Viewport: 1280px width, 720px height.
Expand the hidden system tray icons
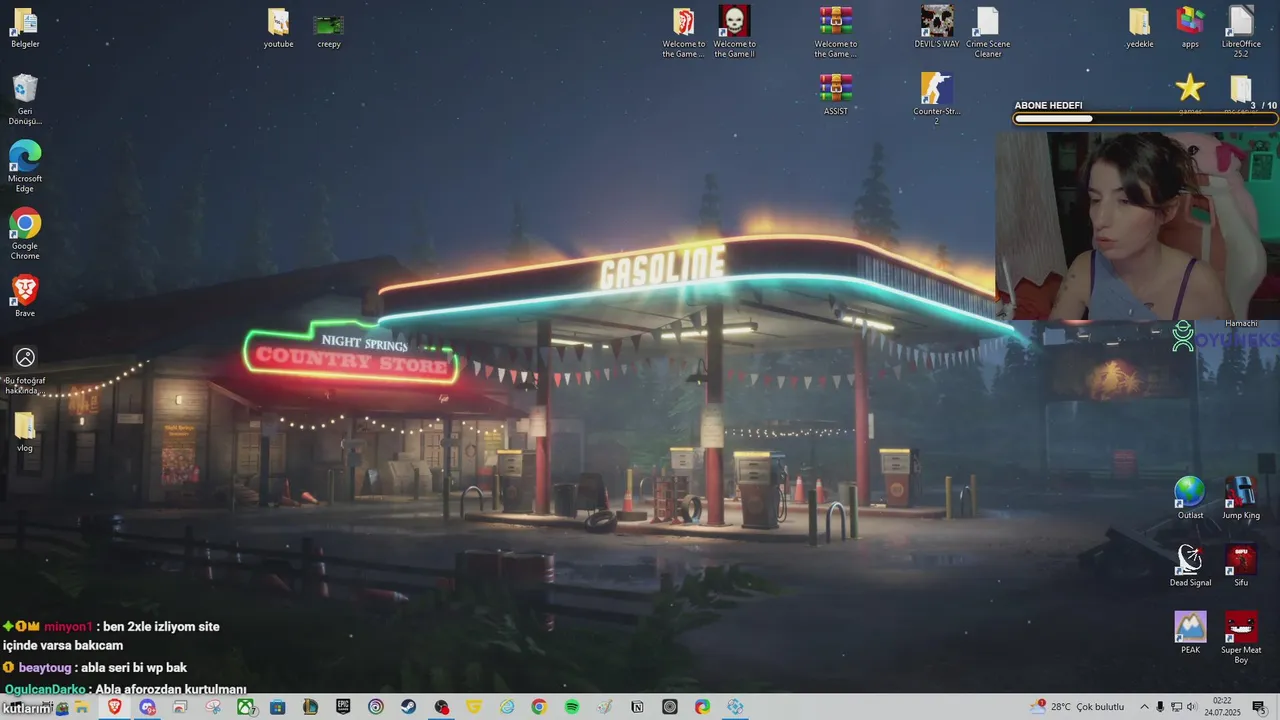click(1144, 707)
